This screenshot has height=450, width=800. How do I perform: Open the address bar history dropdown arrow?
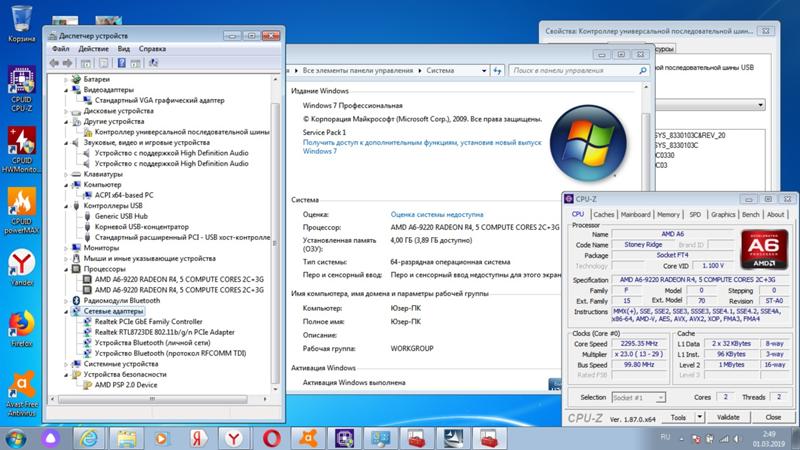(x=484, y=70)
